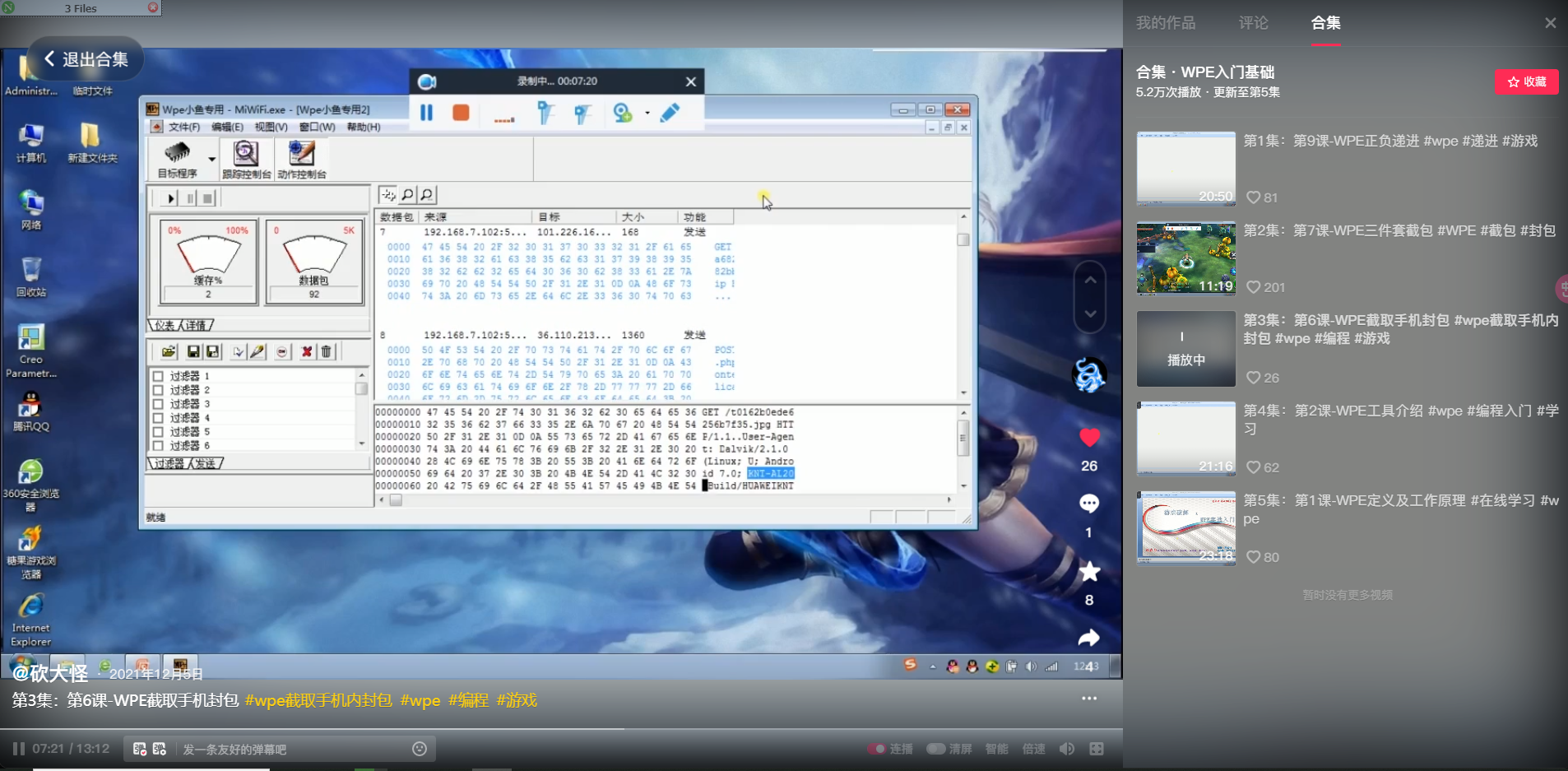The height and width of the screenshot is (771, 1568).
Task: Open the 视图(V) menu
Action: pyautogui.click(x=271, y=128)
